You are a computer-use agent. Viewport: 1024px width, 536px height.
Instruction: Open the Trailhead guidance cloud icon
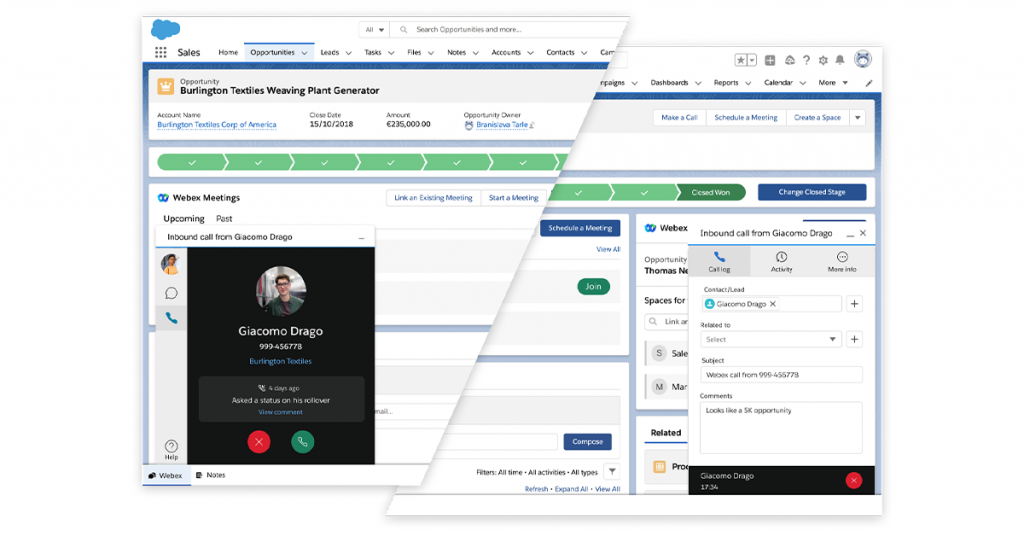[x=790, y=60]
